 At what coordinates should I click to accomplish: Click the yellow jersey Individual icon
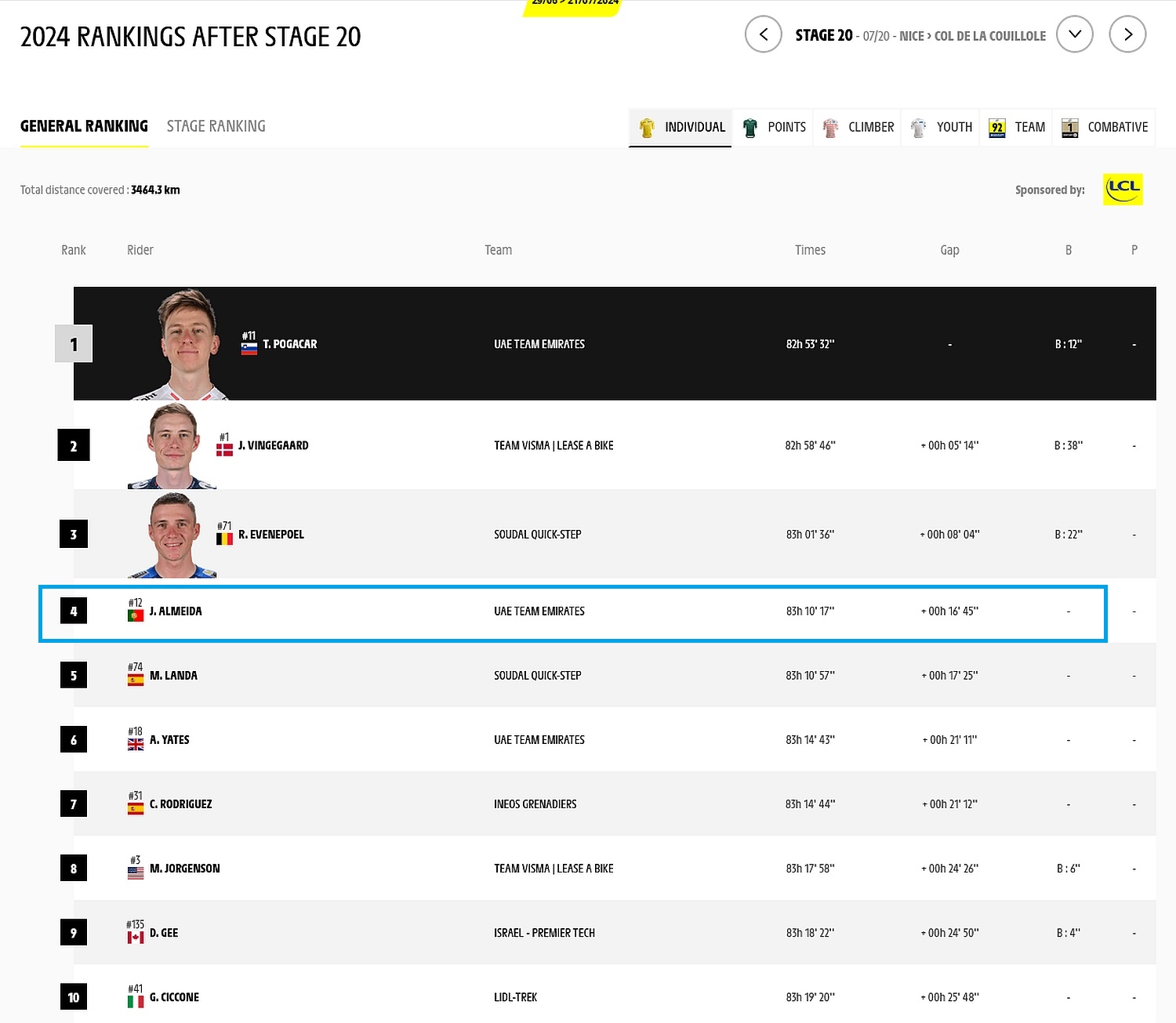(x=647, y=128)
